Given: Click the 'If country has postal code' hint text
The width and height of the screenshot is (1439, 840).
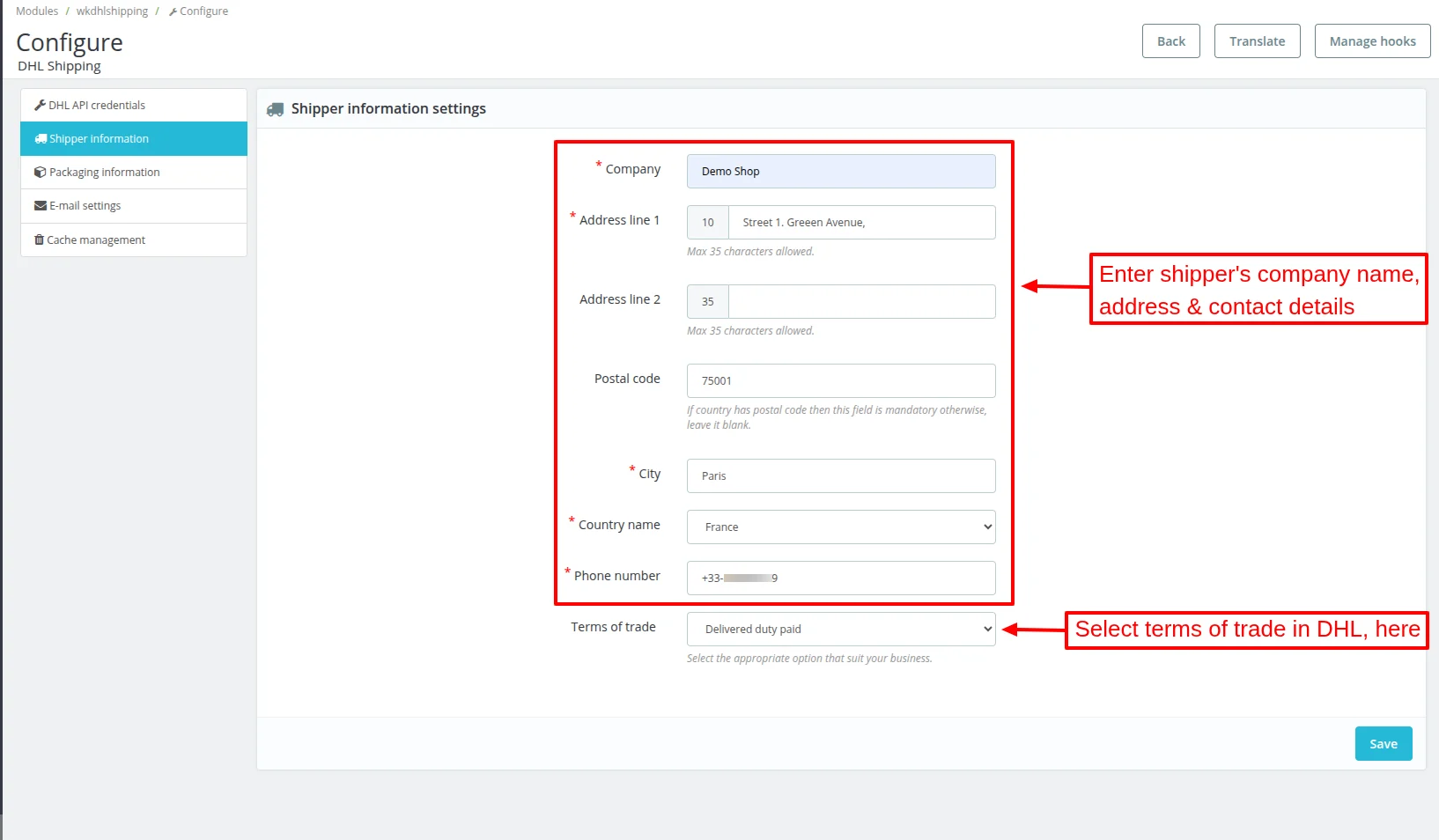Looking at the screenshot, I should (837, 417).
